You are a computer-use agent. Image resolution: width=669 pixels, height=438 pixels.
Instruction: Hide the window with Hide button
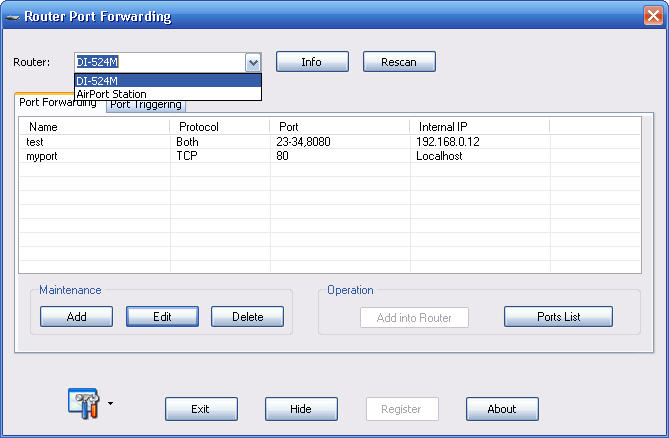pyautogui.click(x=301, y=409)
